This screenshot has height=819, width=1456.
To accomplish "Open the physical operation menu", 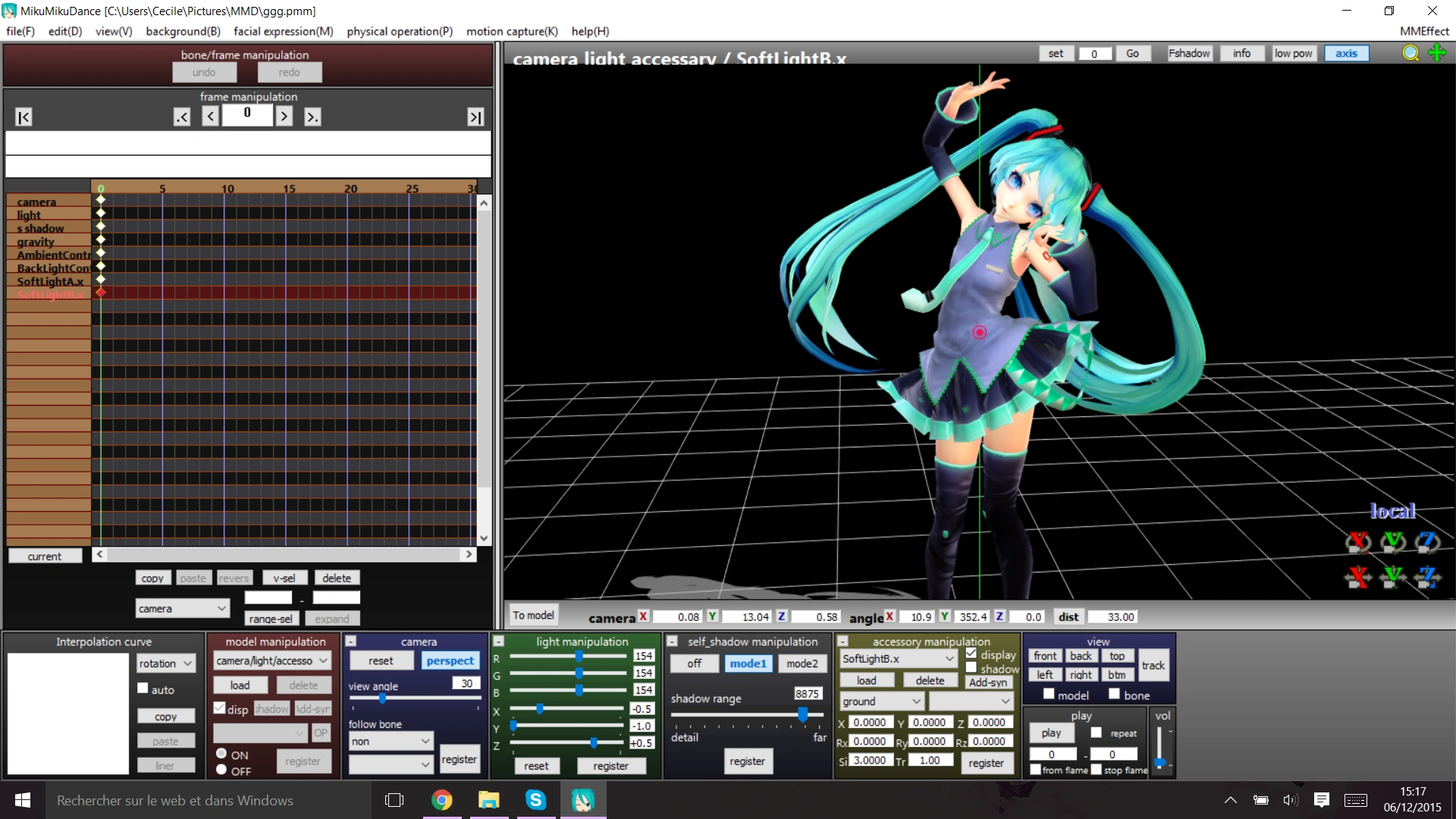I will (400, 31).
